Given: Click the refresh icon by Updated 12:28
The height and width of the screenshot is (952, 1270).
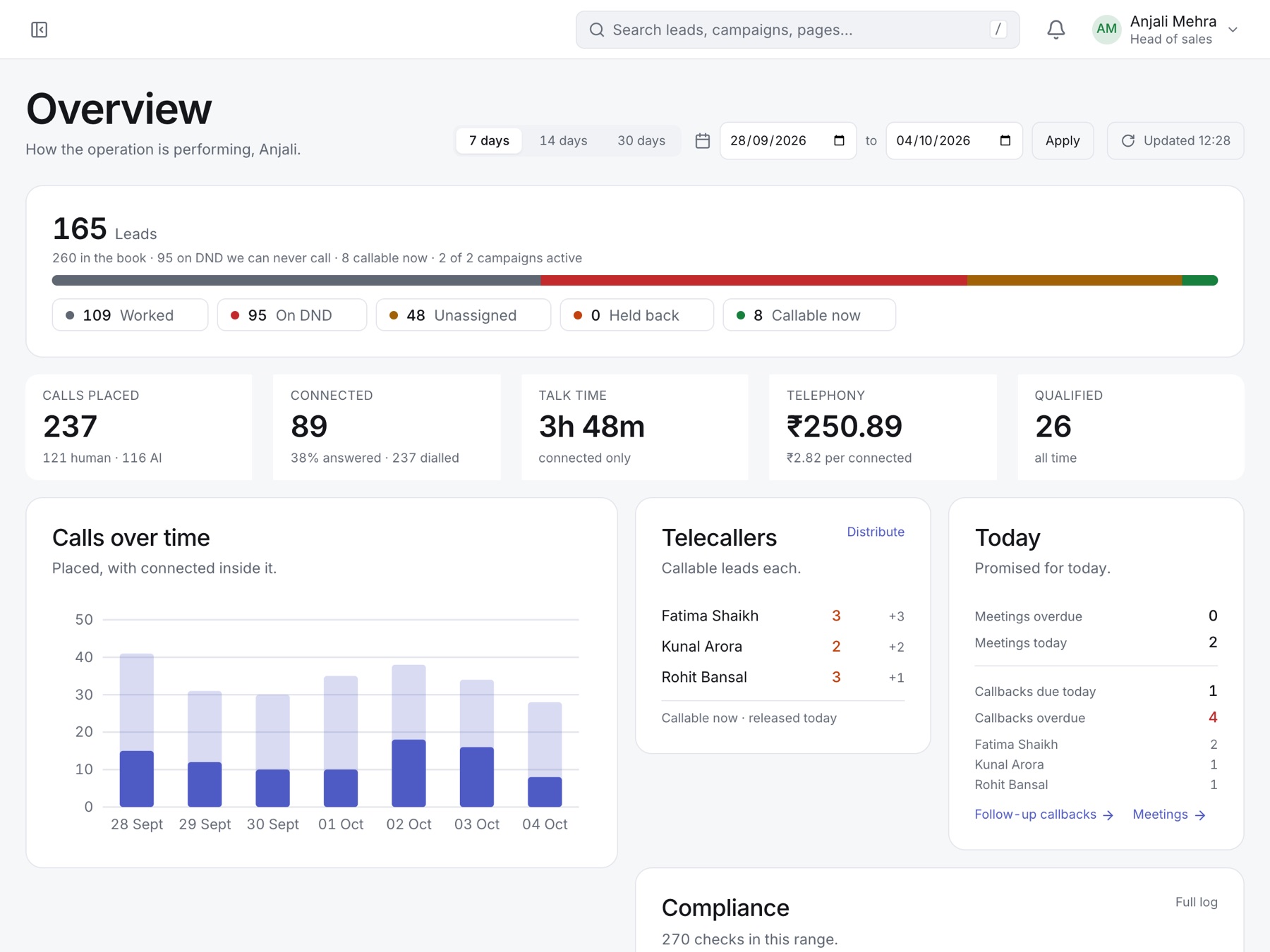Looking at the screenshot, I should pos(1127,140).
